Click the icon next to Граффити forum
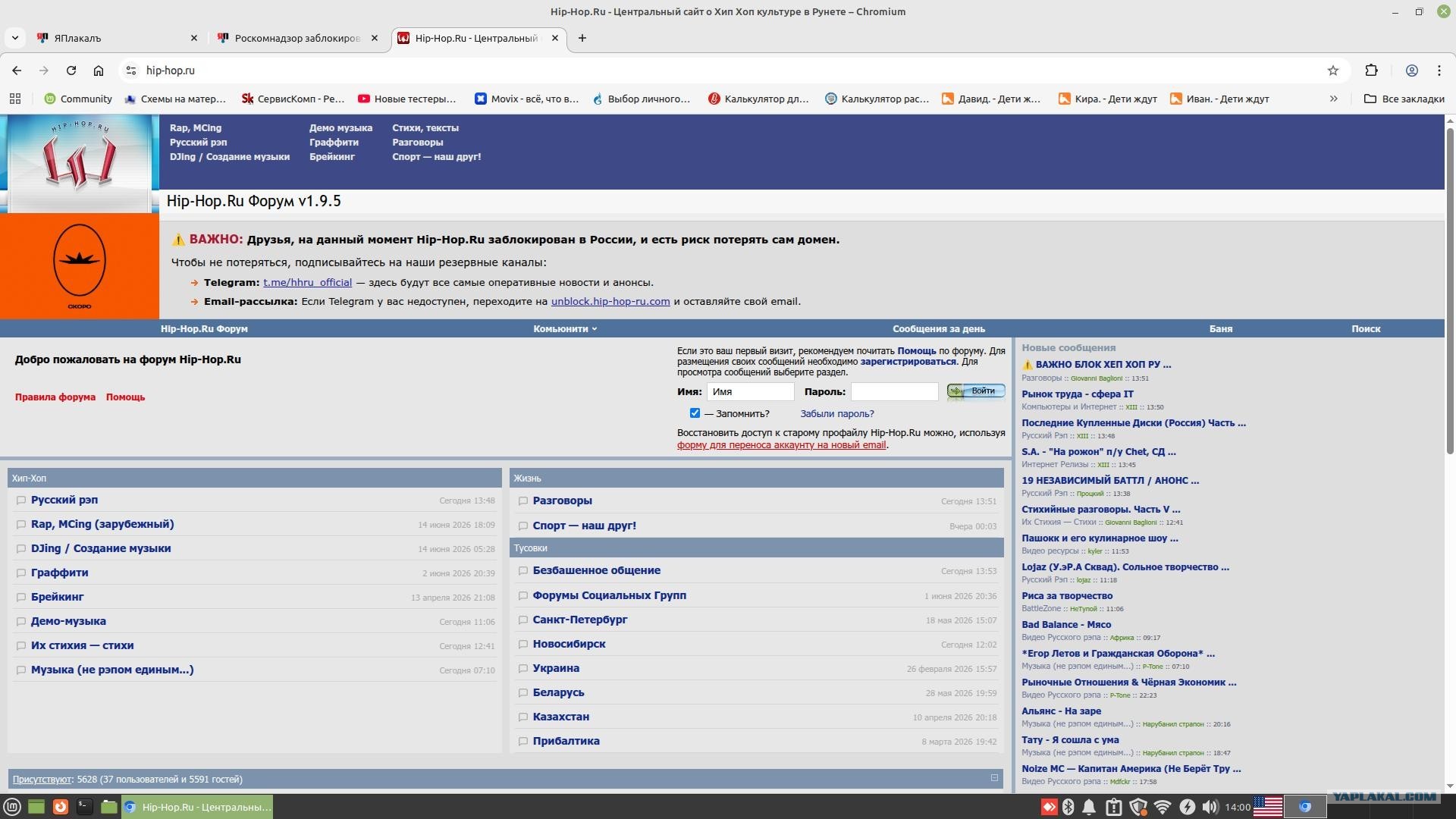The image size is (1456, 819). pyautogui.click(x=21, y=573)
